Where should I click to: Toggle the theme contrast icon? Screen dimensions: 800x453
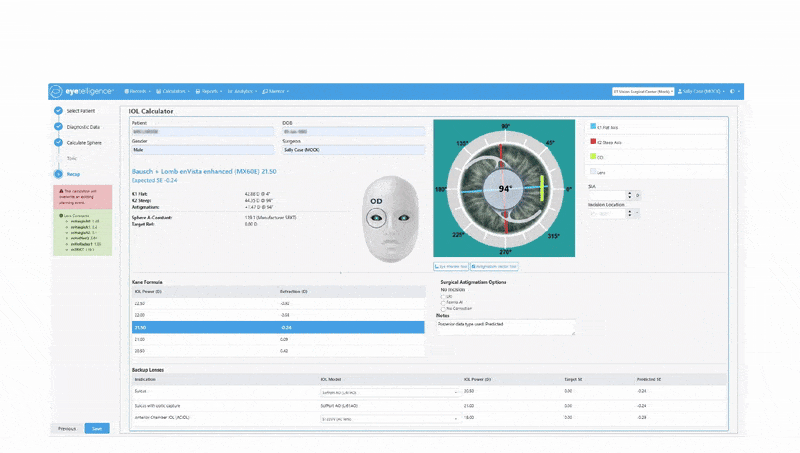coord(733,91)
